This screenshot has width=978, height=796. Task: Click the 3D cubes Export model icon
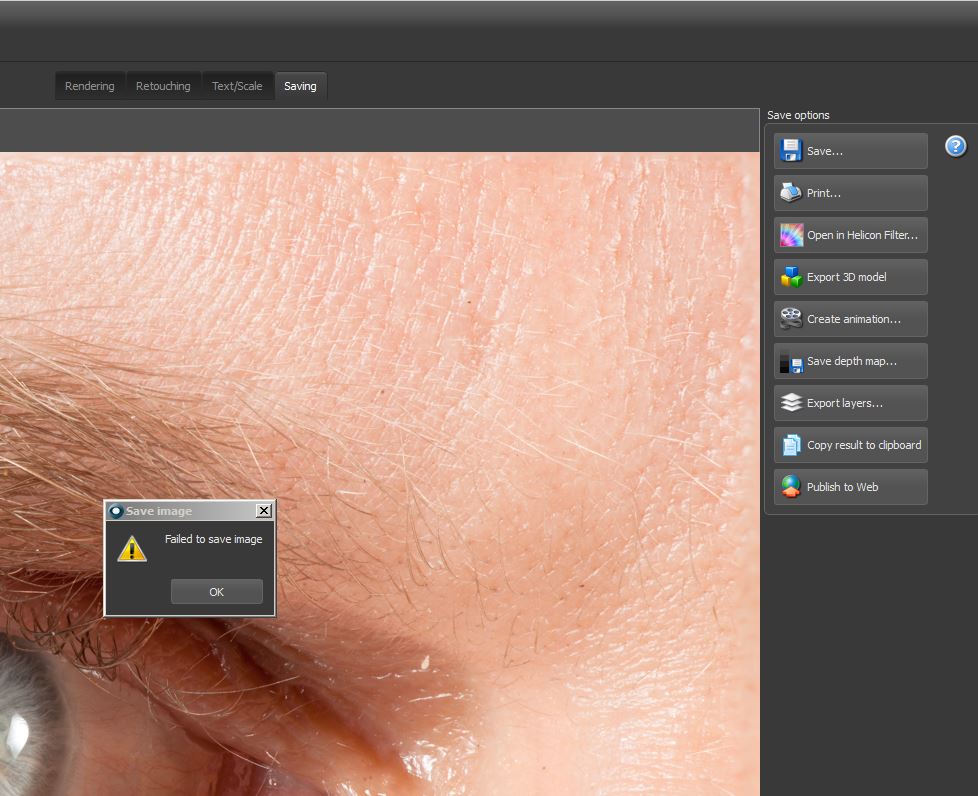[791, 277]
